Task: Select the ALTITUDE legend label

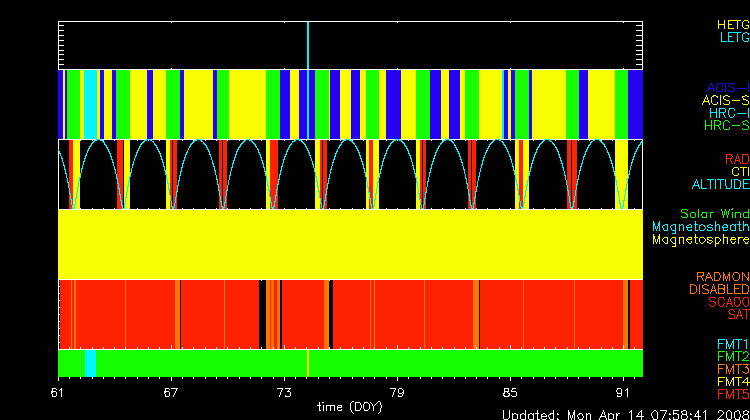Action: 720,185
